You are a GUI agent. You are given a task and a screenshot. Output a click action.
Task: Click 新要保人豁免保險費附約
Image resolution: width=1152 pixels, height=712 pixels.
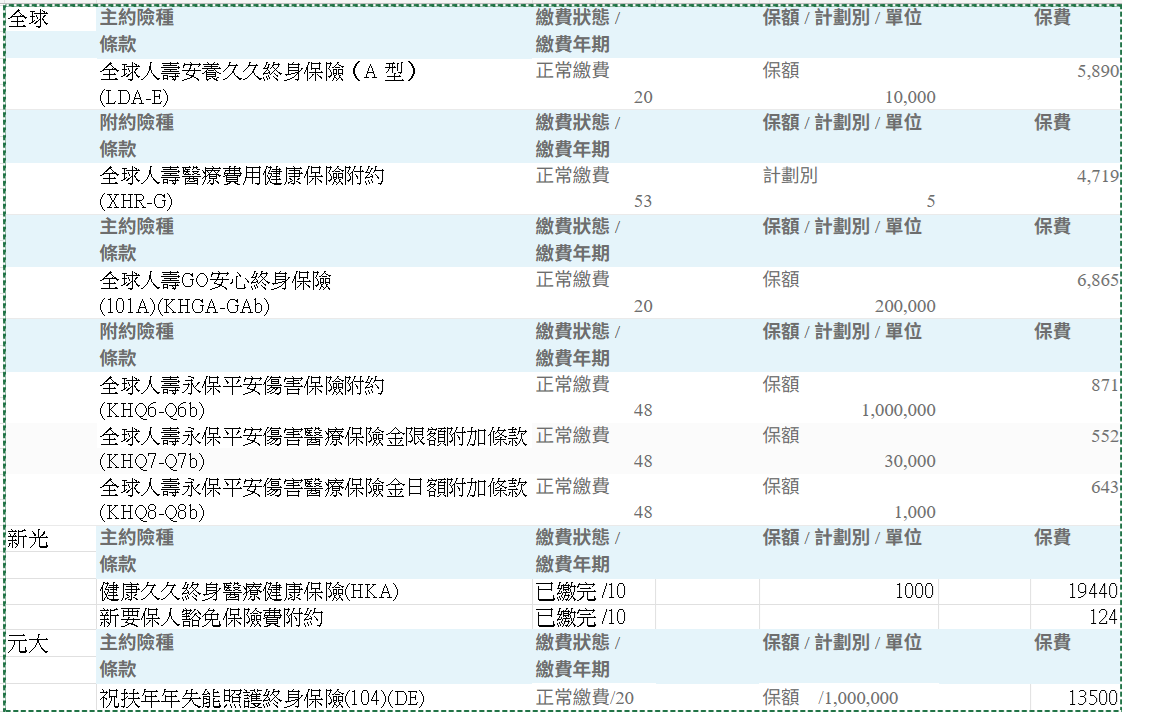[x=212, y=617]
